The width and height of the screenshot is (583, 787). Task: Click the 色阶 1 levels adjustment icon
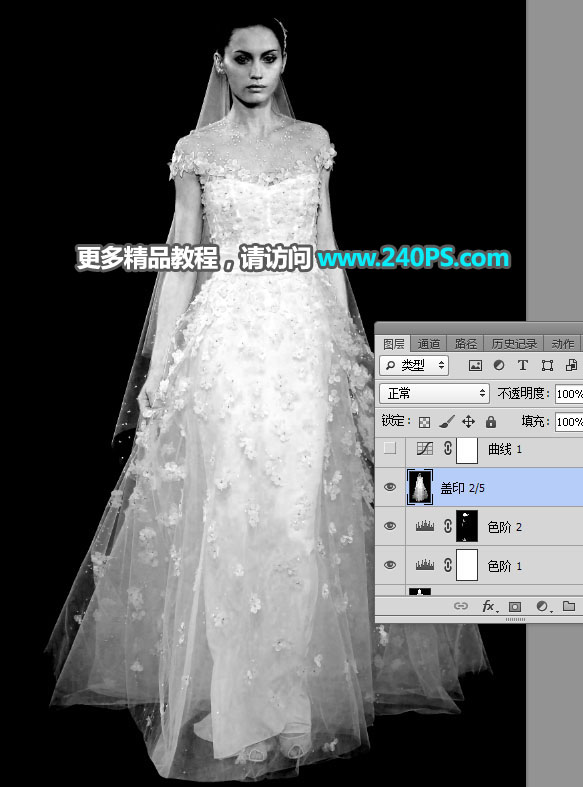tap(424, 565)
